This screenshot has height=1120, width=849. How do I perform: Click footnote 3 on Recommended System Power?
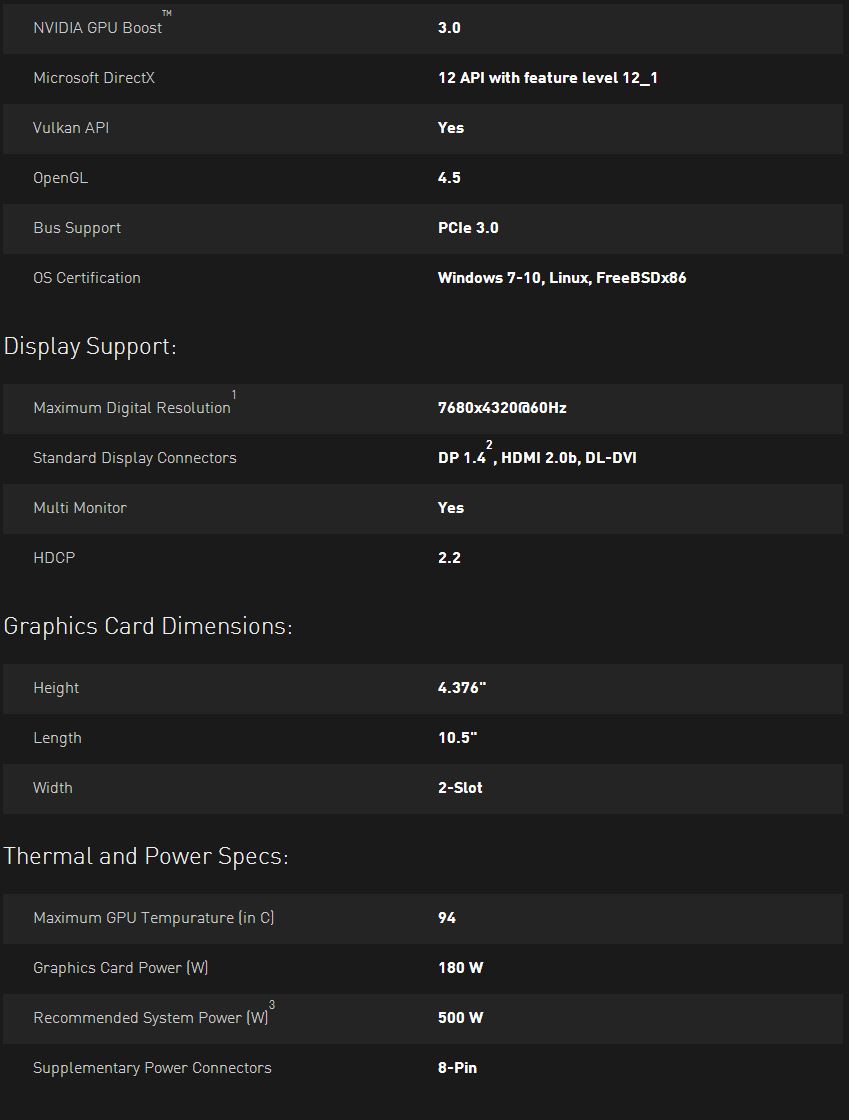[x=271, y=1004]
